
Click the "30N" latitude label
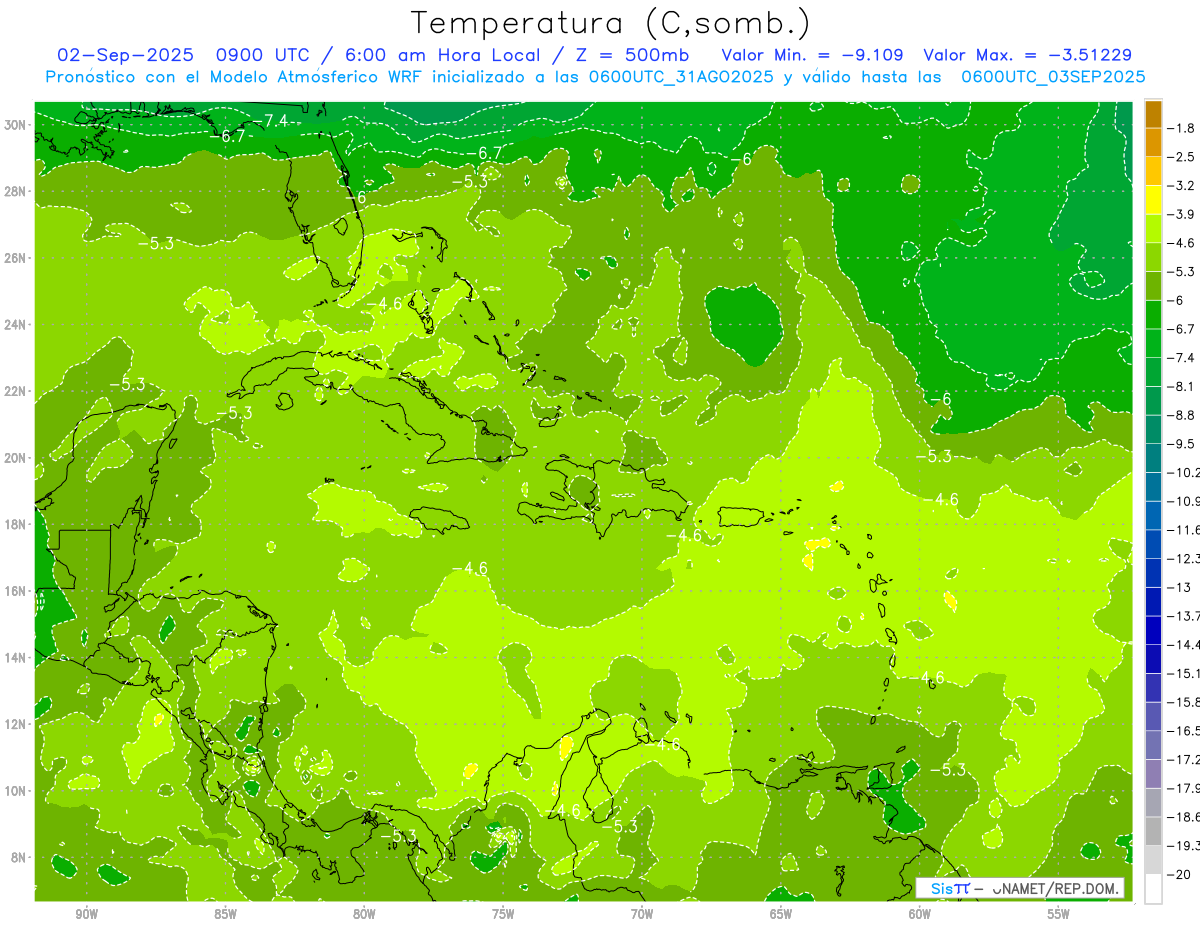[15, 125]
